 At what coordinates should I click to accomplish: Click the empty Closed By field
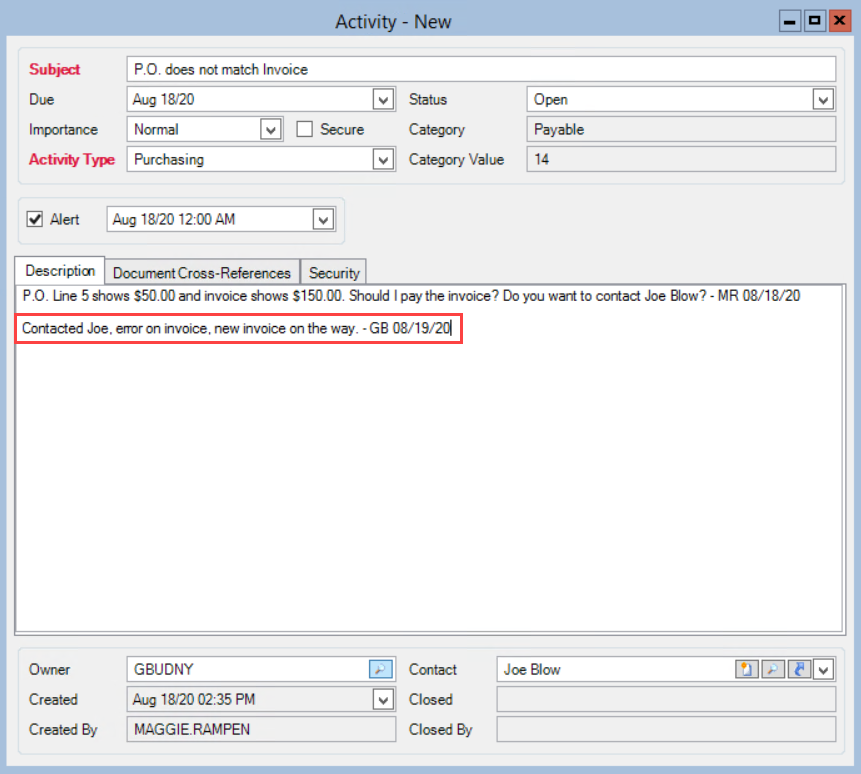click(667, 729)
